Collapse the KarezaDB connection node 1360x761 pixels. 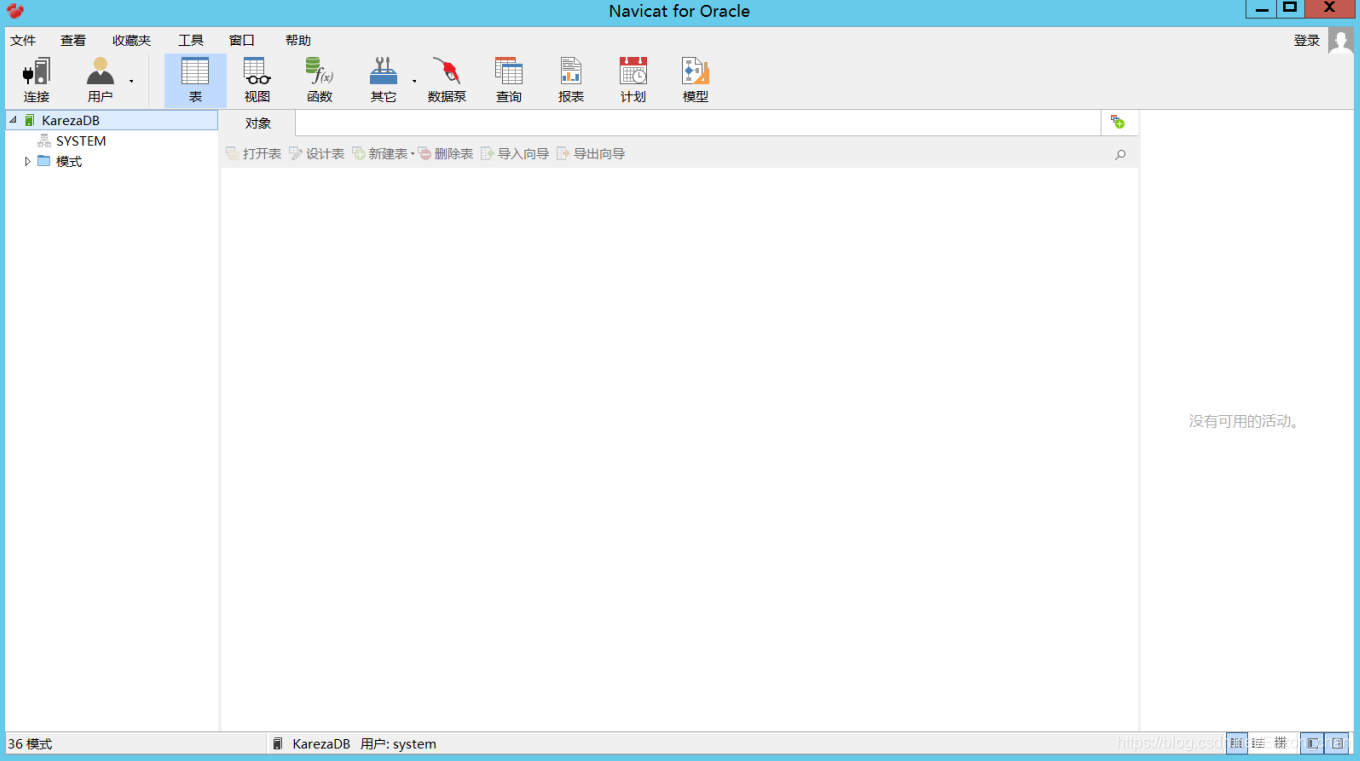13,120
